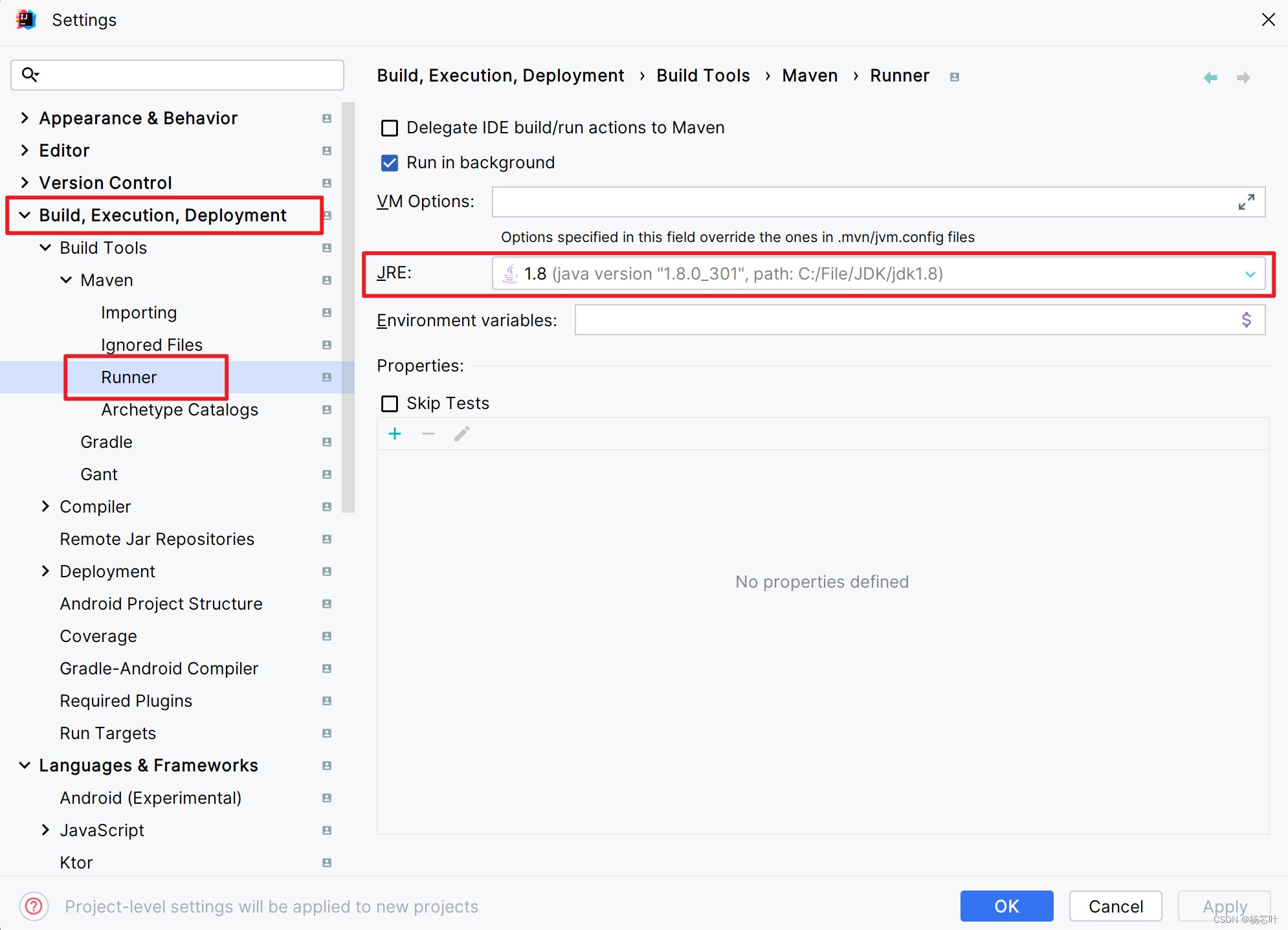Viewport: 1288px width, 930px height.
Task: Click the Cancel button
Action: (x=1115, y=906)
